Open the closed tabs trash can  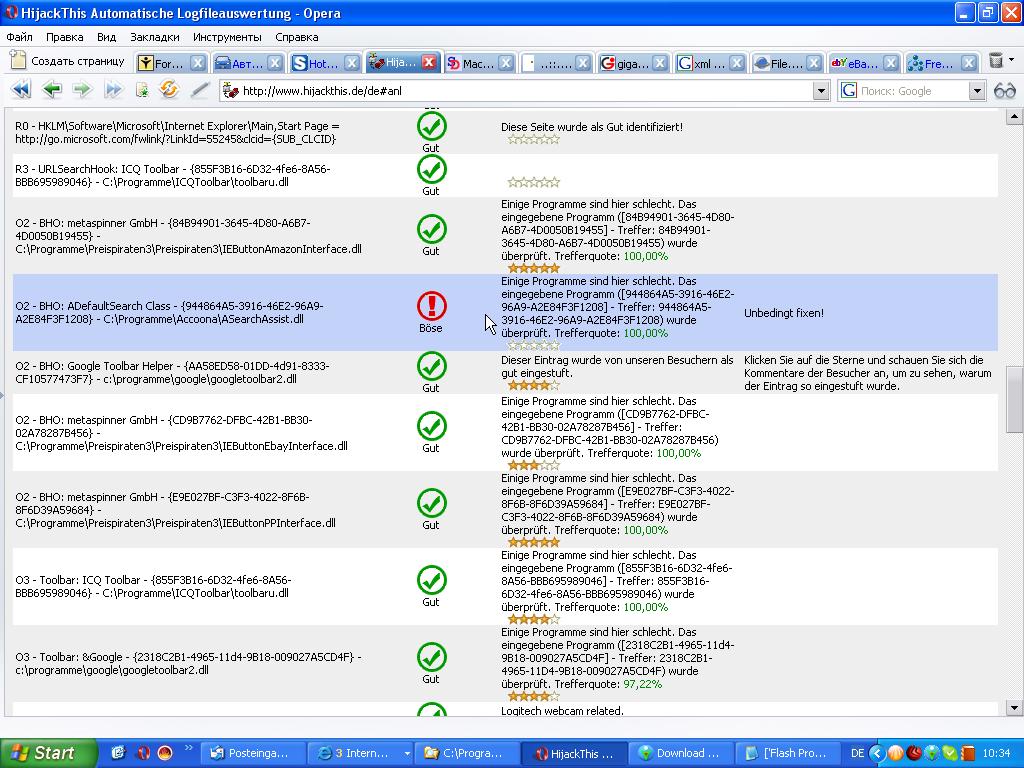tap(995, 61)
